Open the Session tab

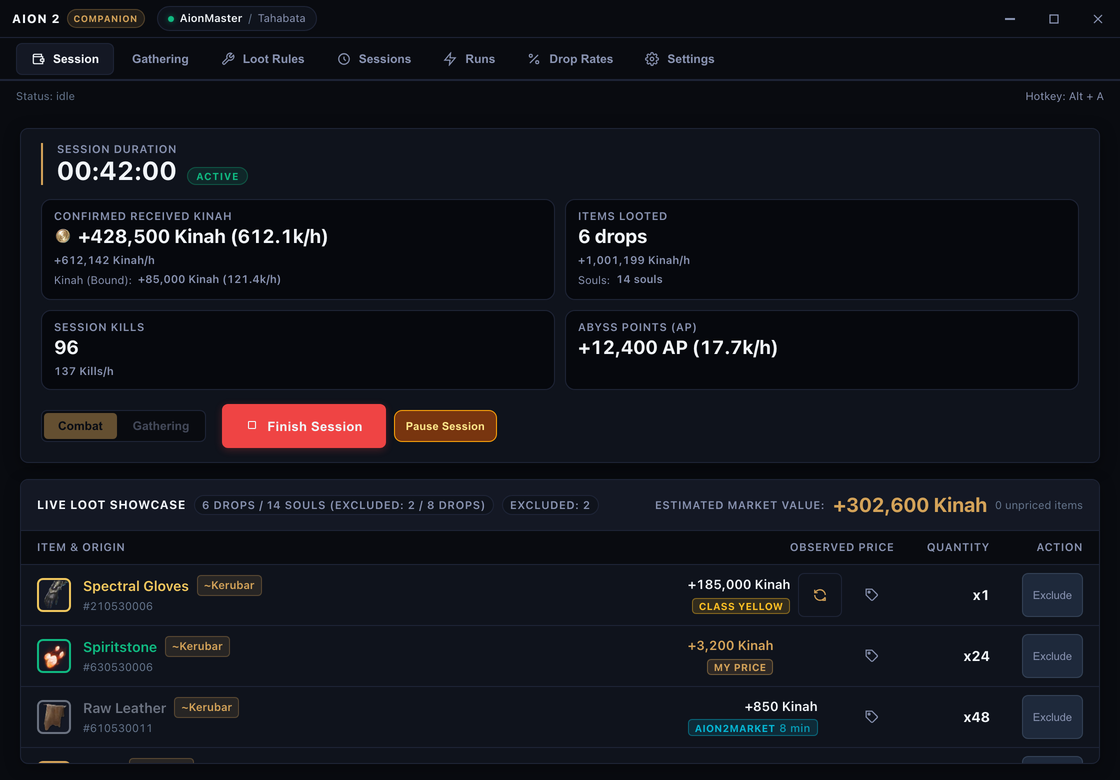pos(65,59)
